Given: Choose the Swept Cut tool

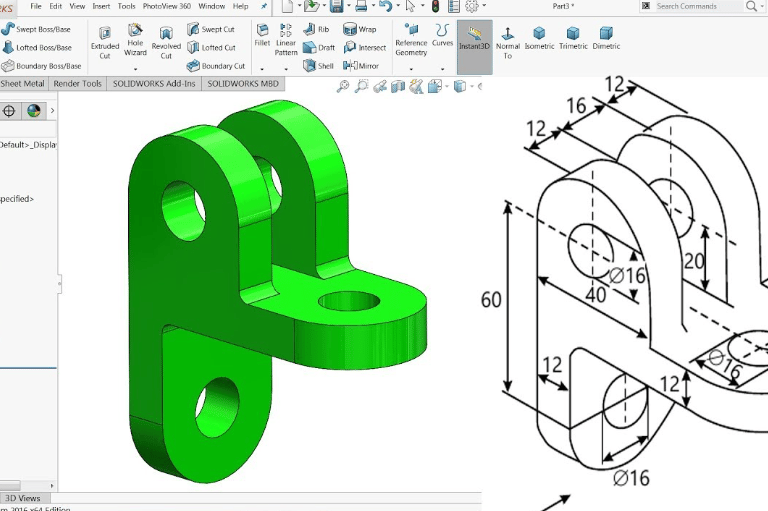Looking at the screenshot, I should pos(211,29).
